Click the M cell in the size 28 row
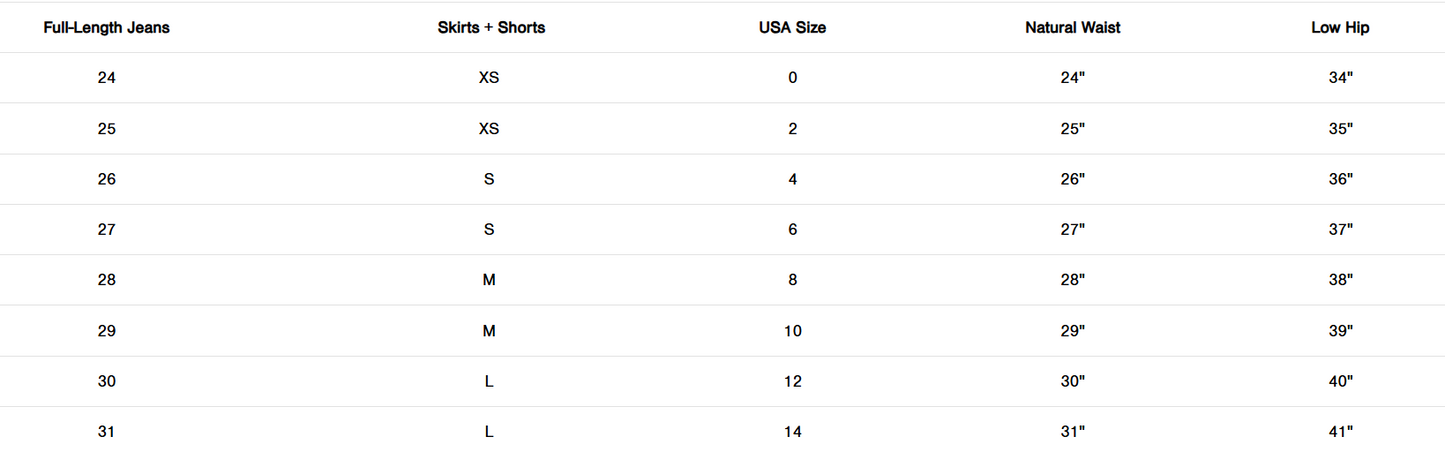Viewport: 1445px width, 452px height. pyautogui.click(x=489, y=280)
